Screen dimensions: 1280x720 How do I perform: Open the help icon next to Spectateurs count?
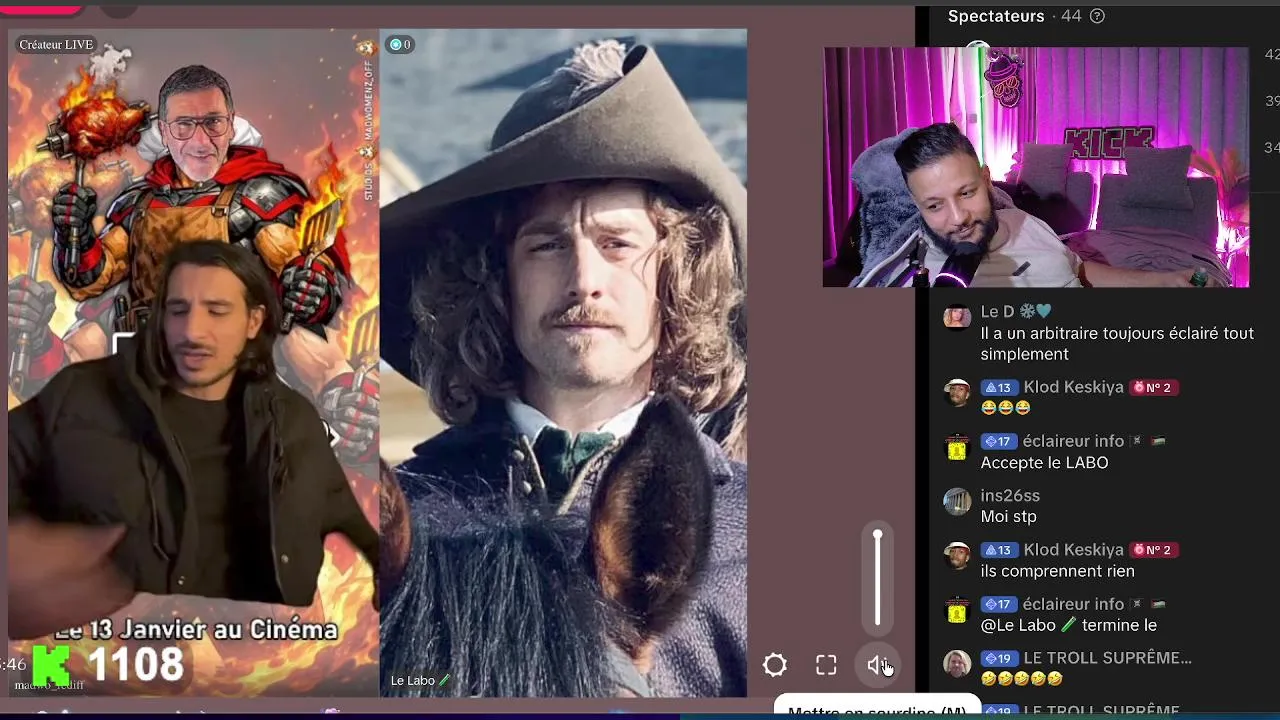coord(1097,16)
